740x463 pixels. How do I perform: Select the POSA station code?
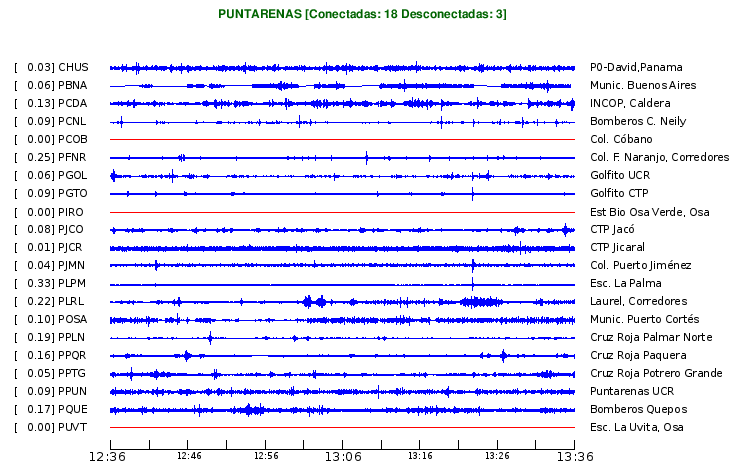[x=73, y=319]
